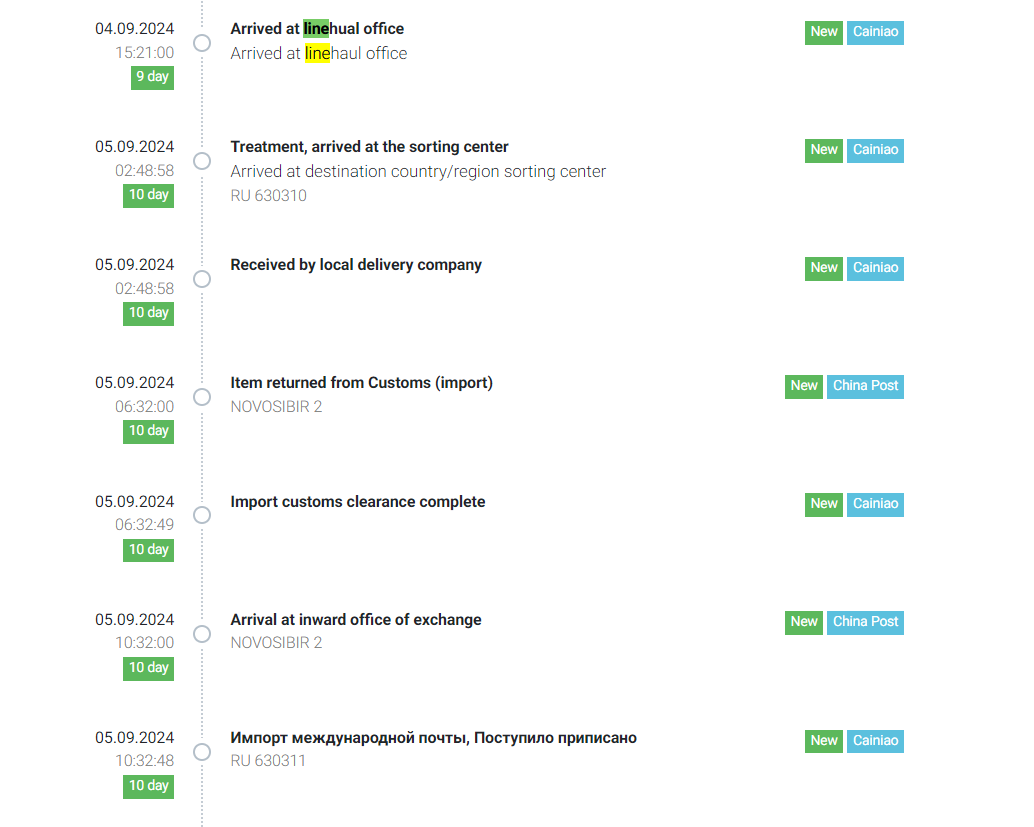
Task: Click the Received by local delivery company heading
Action: point(356,265)
